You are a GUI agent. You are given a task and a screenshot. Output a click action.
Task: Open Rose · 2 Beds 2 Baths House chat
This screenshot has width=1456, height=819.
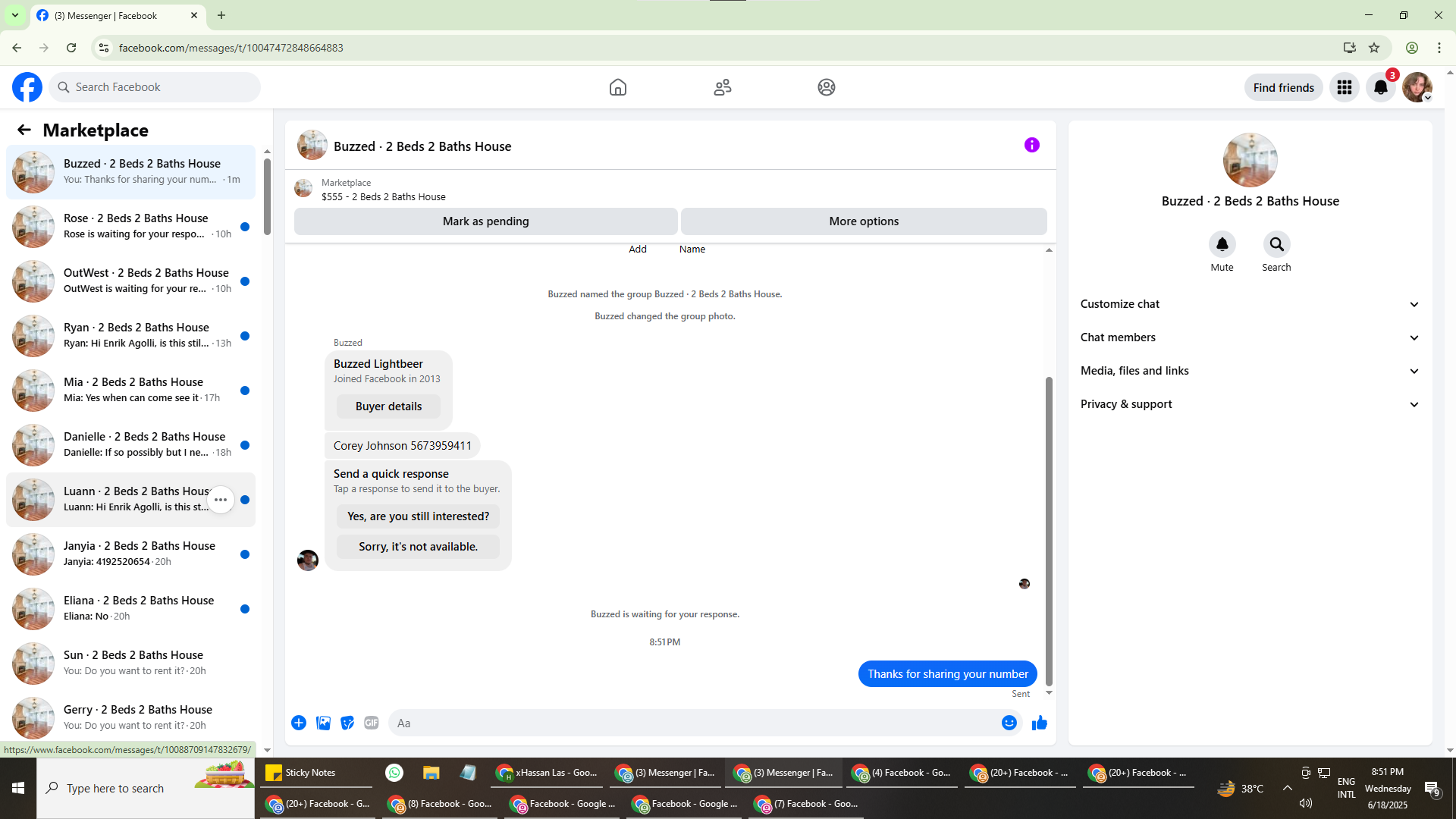(x=130, y=226)
